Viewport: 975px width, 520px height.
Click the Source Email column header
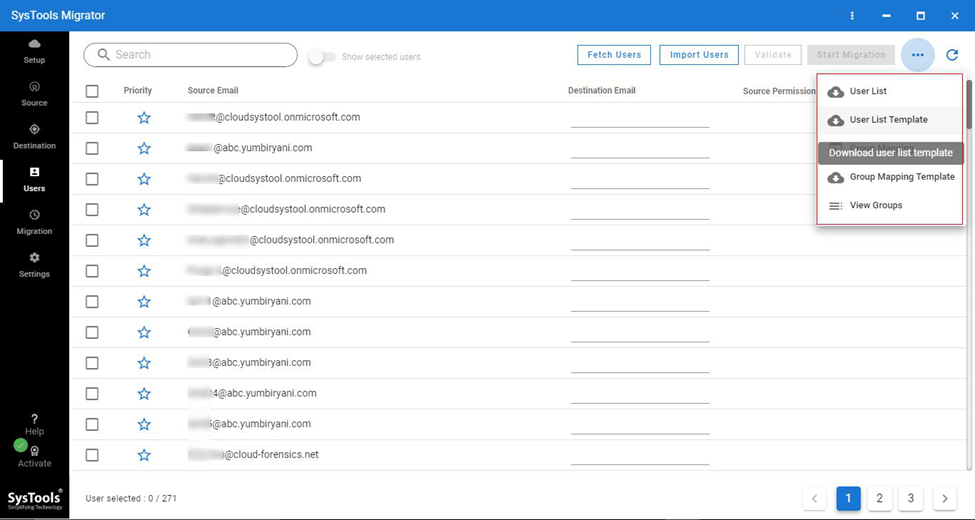(213, 90)
